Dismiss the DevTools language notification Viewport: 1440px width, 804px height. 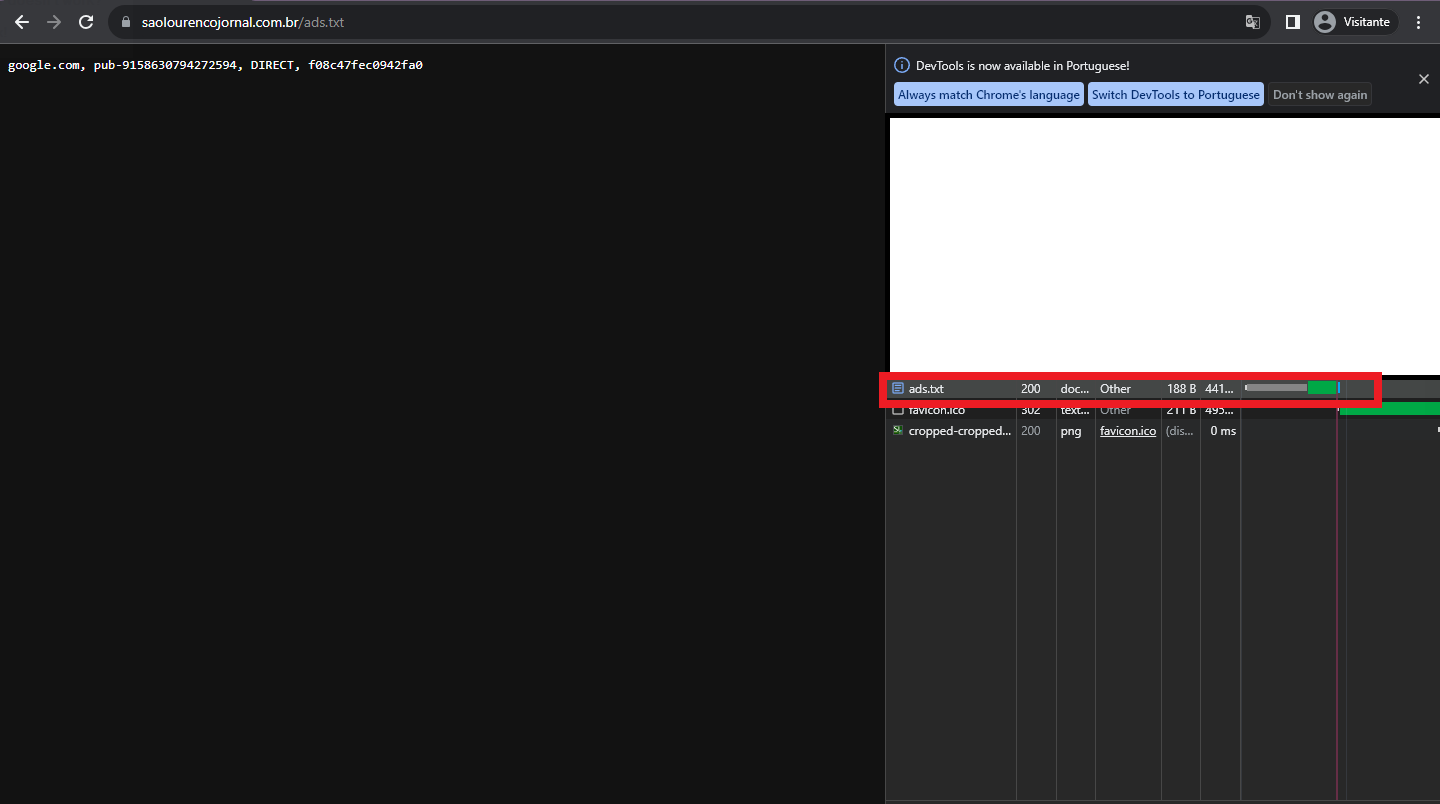tap(1424, 79)
